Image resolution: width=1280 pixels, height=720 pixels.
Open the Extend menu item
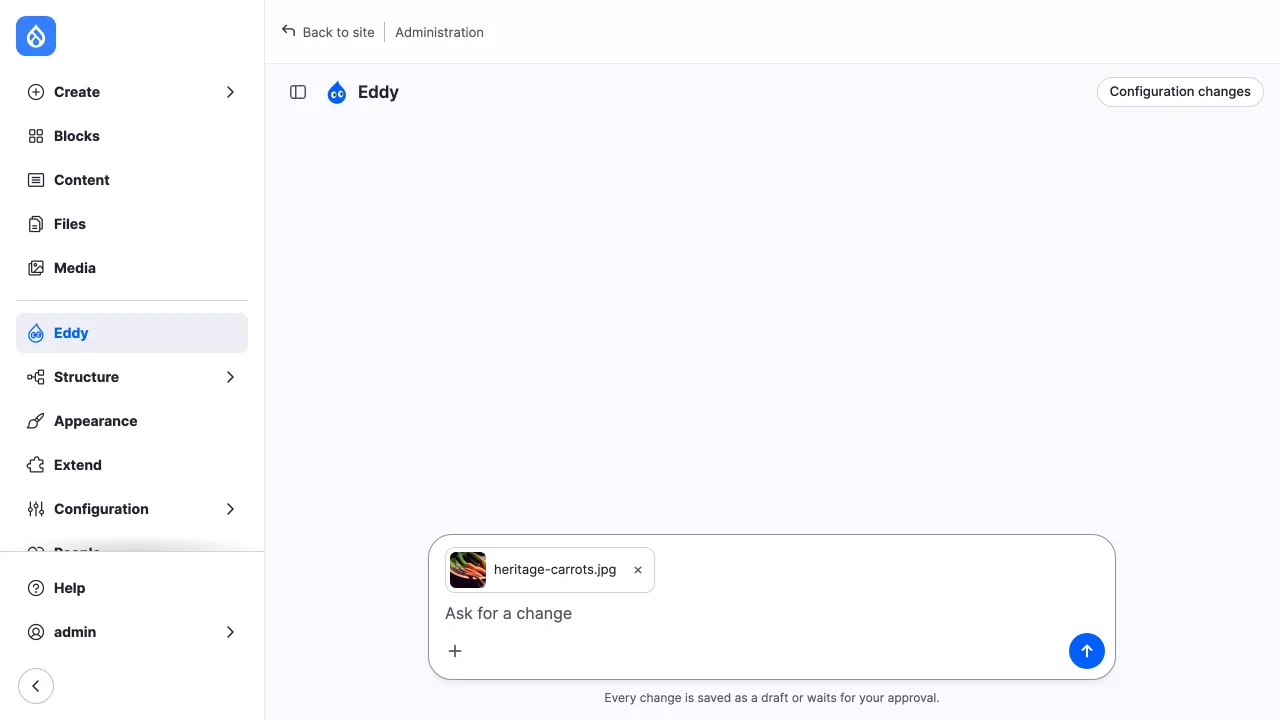pos(132,465)
